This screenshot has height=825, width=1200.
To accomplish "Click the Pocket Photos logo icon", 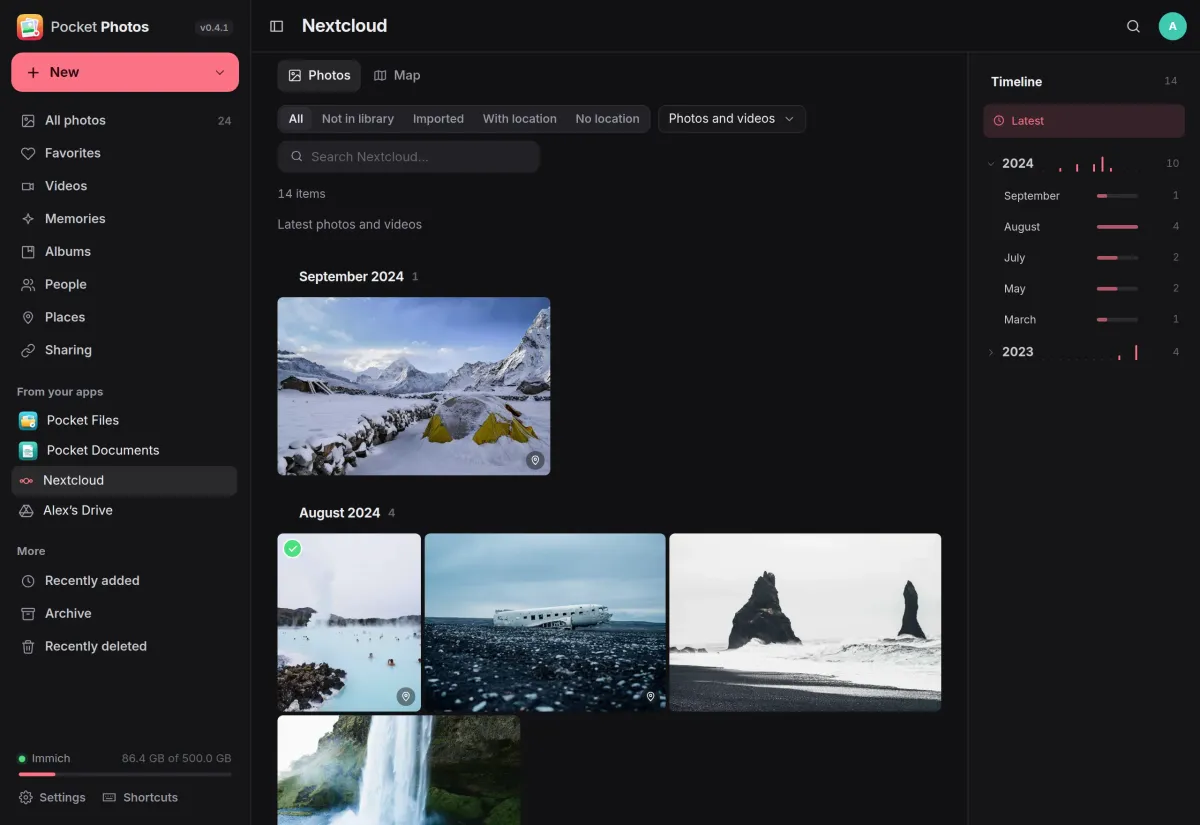I will tap(30, 27).
